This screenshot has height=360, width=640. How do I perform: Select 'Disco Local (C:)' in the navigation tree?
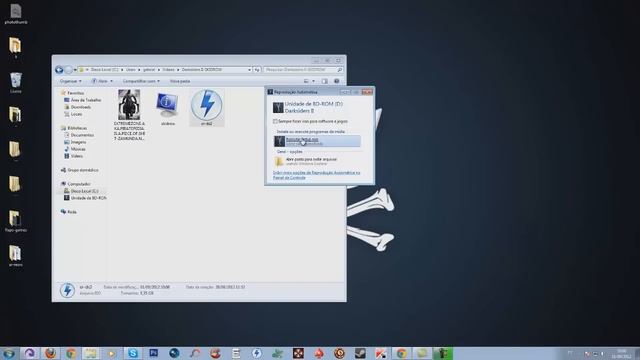click(x=84, y=191)
